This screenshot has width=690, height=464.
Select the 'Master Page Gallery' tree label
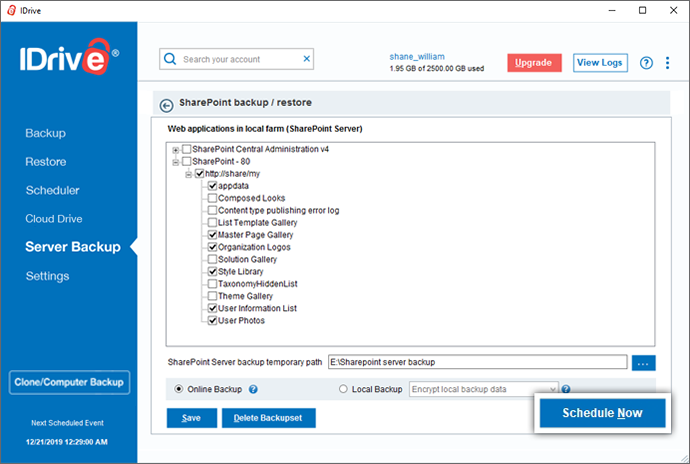pos(256,235)
